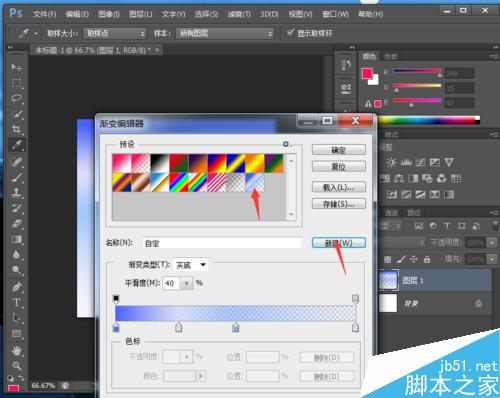Image resolution: width=500 pixels, height=398 pixels.
Task: Select the Rectangular Marquee tool
Action: pyautogui.click(x=16, y=83)
